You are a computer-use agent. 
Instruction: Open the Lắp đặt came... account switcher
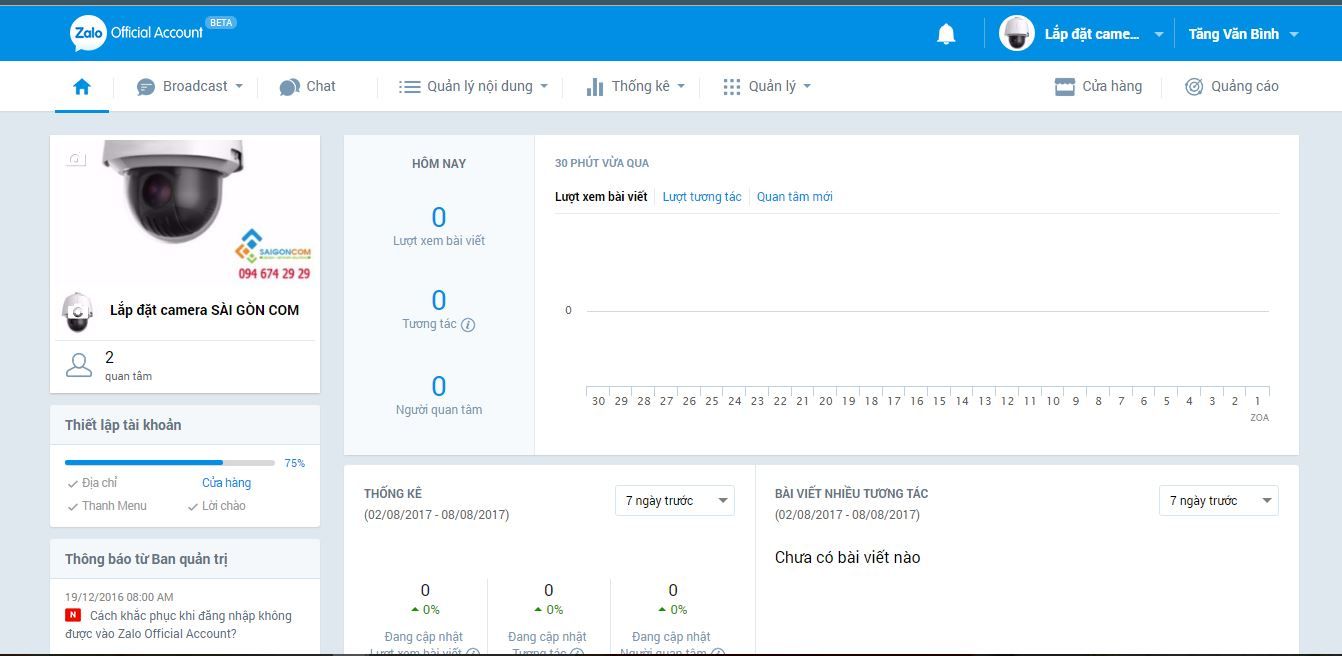tap(1082, 34)
